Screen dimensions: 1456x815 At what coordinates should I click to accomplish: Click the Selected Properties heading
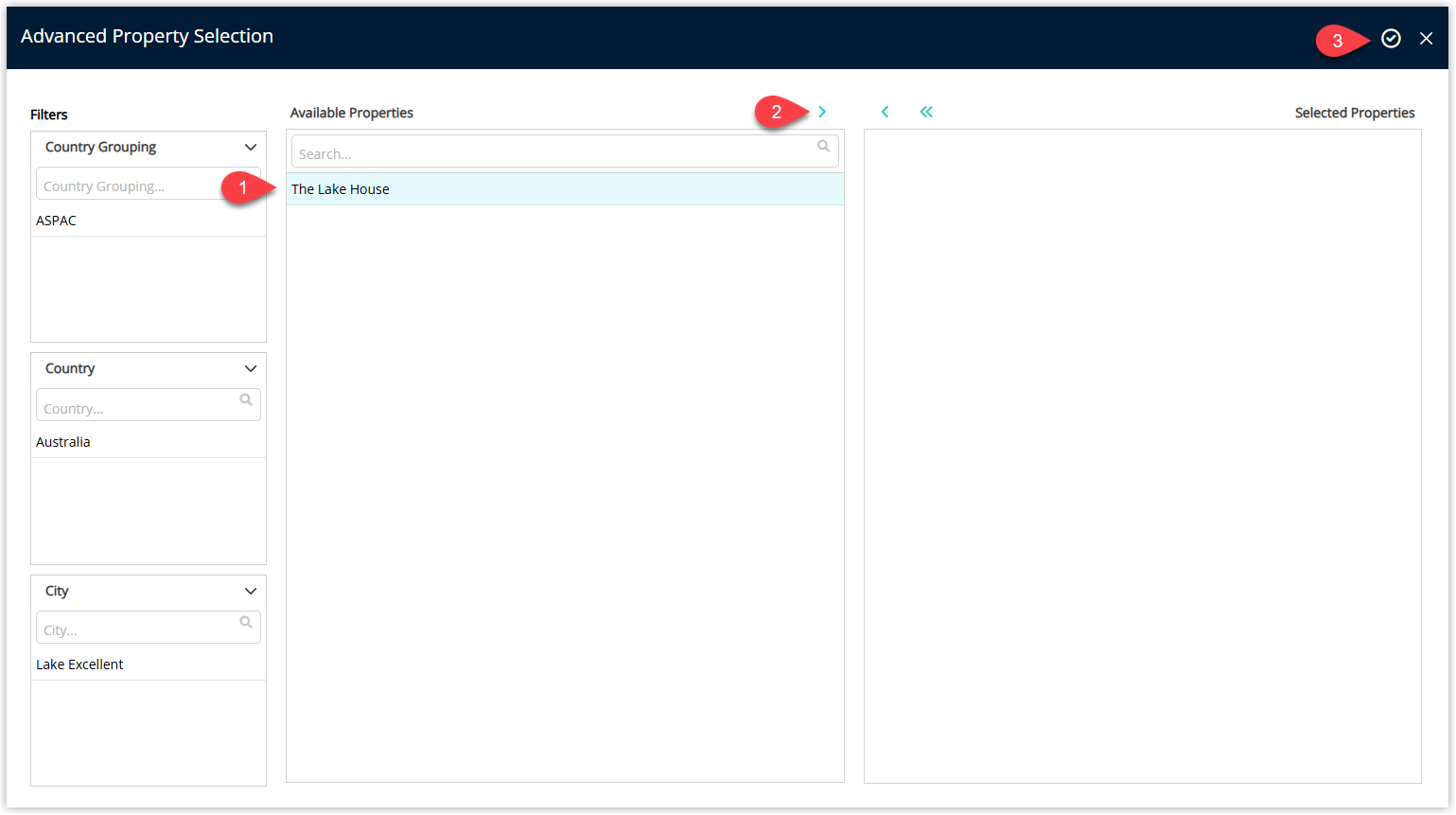(x=1355, y=113)
